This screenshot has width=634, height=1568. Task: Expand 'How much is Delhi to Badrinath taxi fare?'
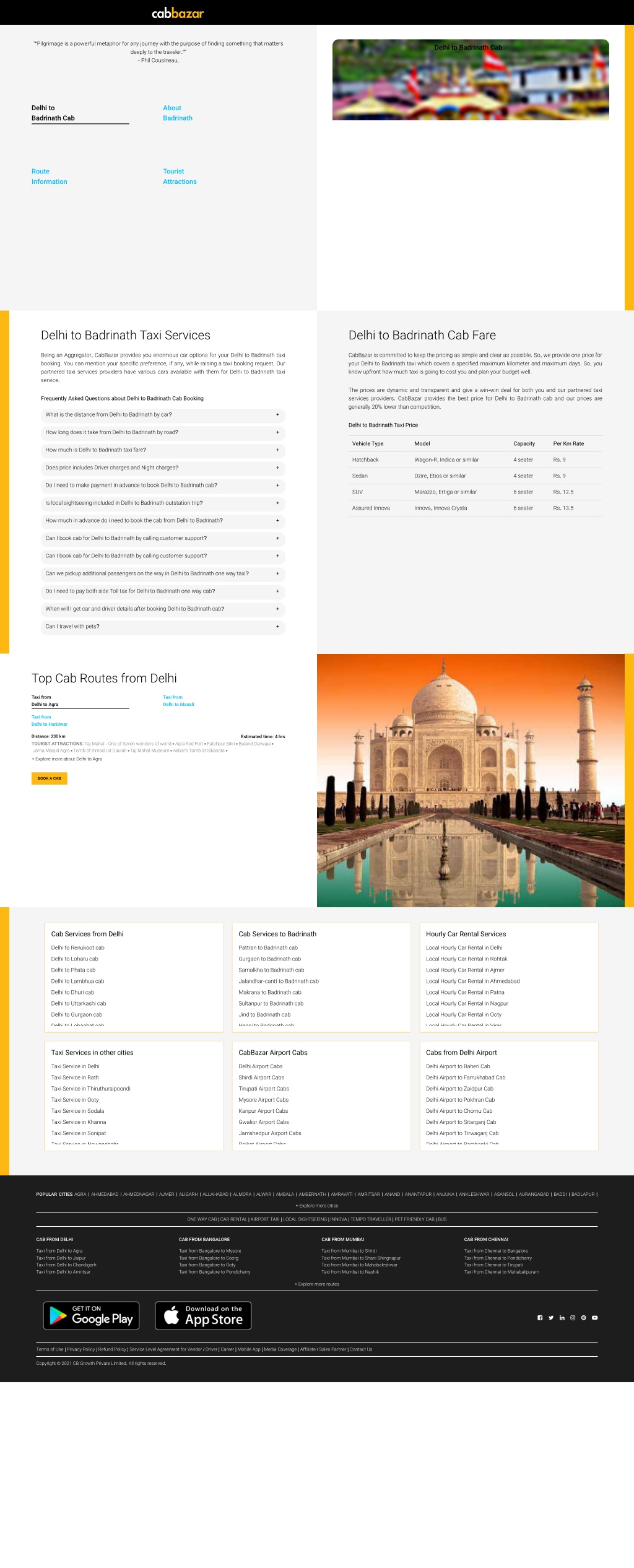(x=163, y=450)
